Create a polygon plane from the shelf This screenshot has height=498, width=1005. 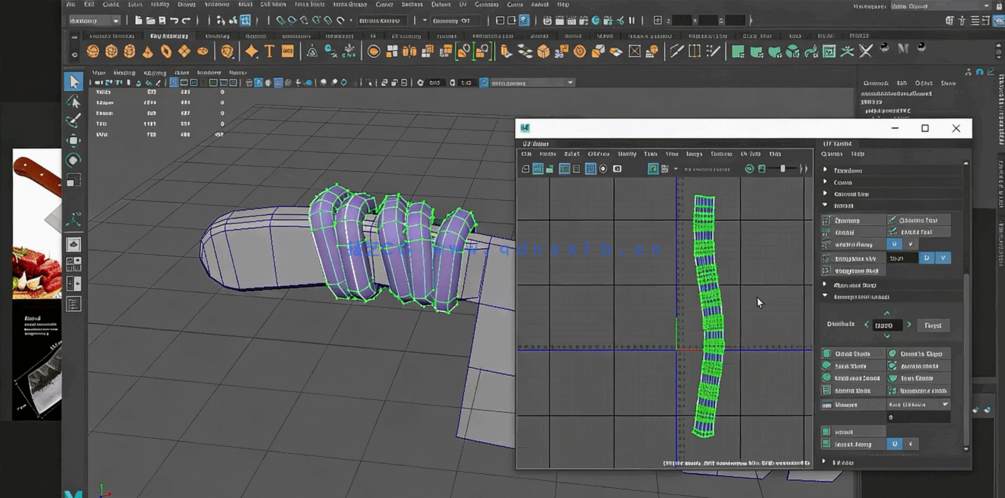(185, 51)
